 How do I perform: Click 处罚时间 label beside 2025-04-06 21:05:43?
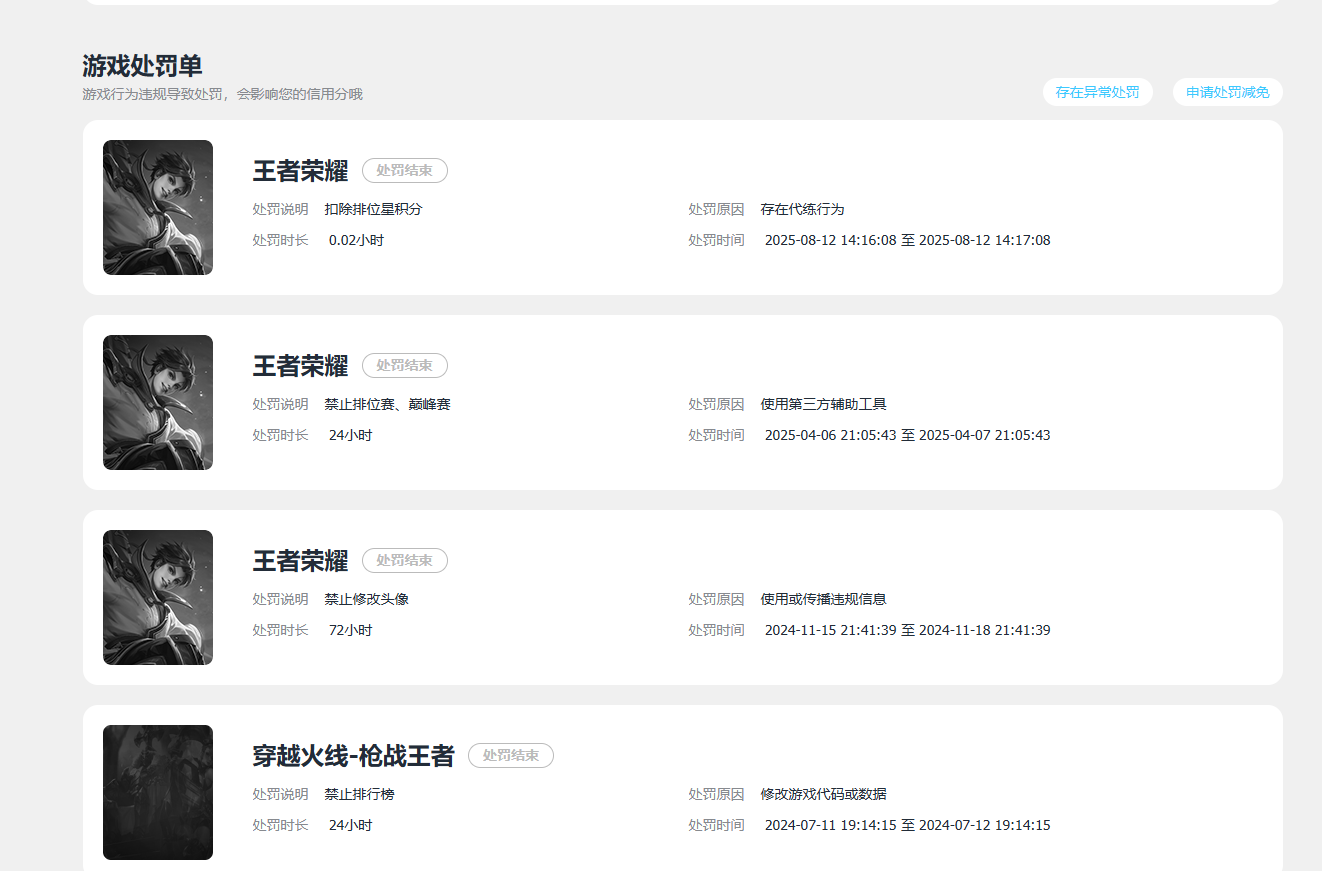point(716,436)
